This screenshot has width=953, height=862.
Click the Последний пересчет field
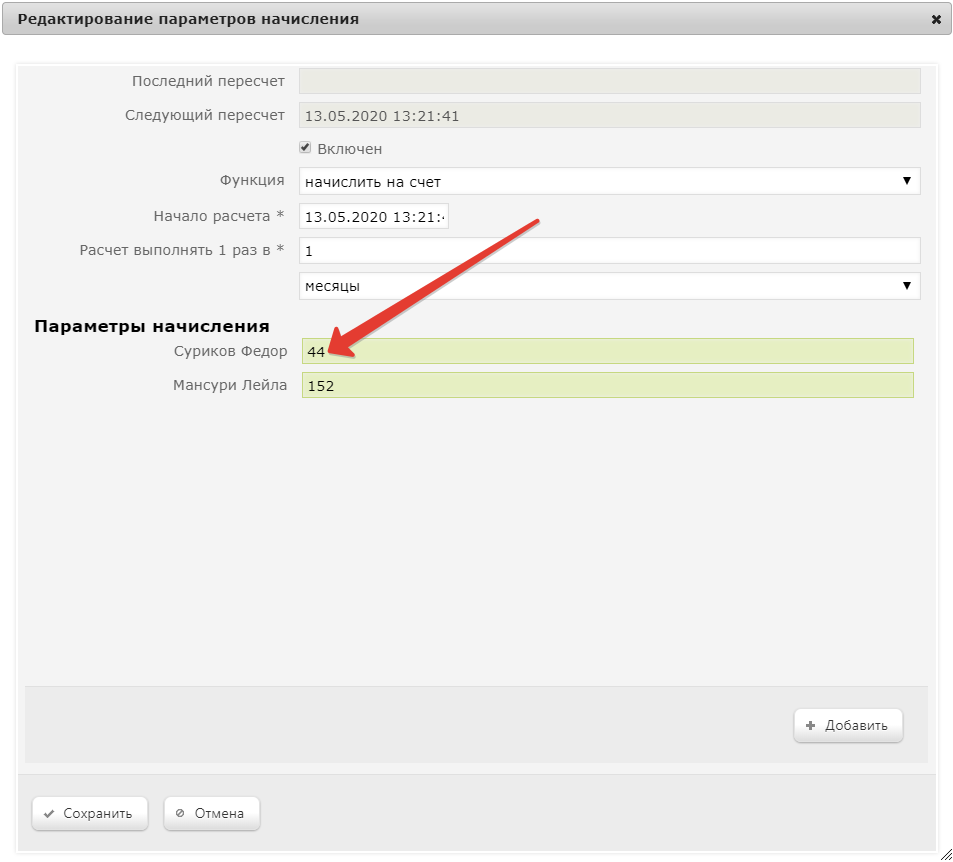(x=610, y=81)
